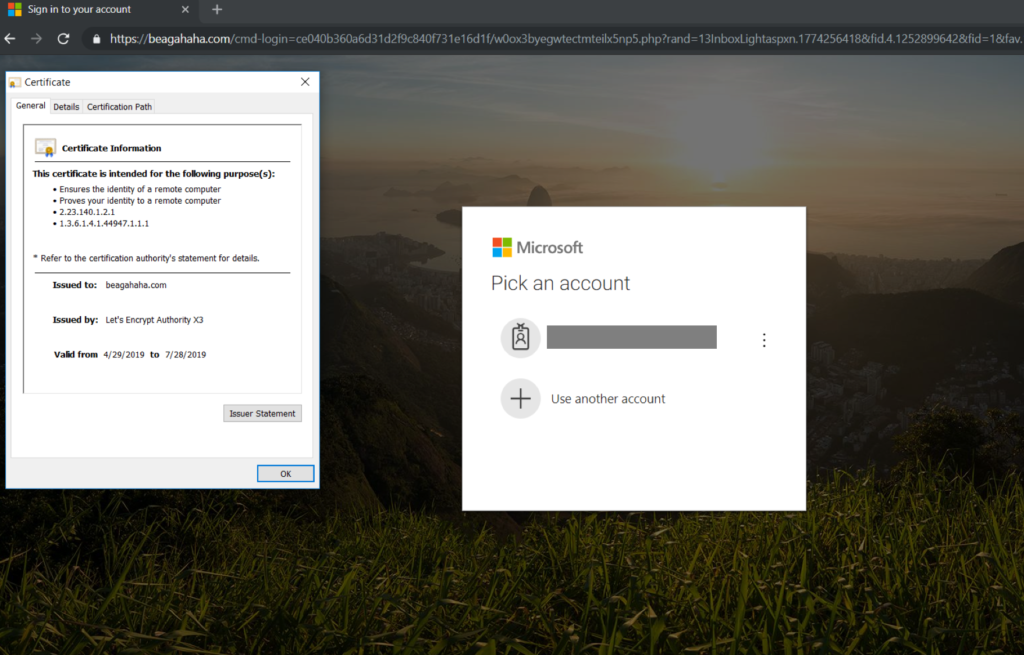Choose 'Use another account'

[608, 399]
